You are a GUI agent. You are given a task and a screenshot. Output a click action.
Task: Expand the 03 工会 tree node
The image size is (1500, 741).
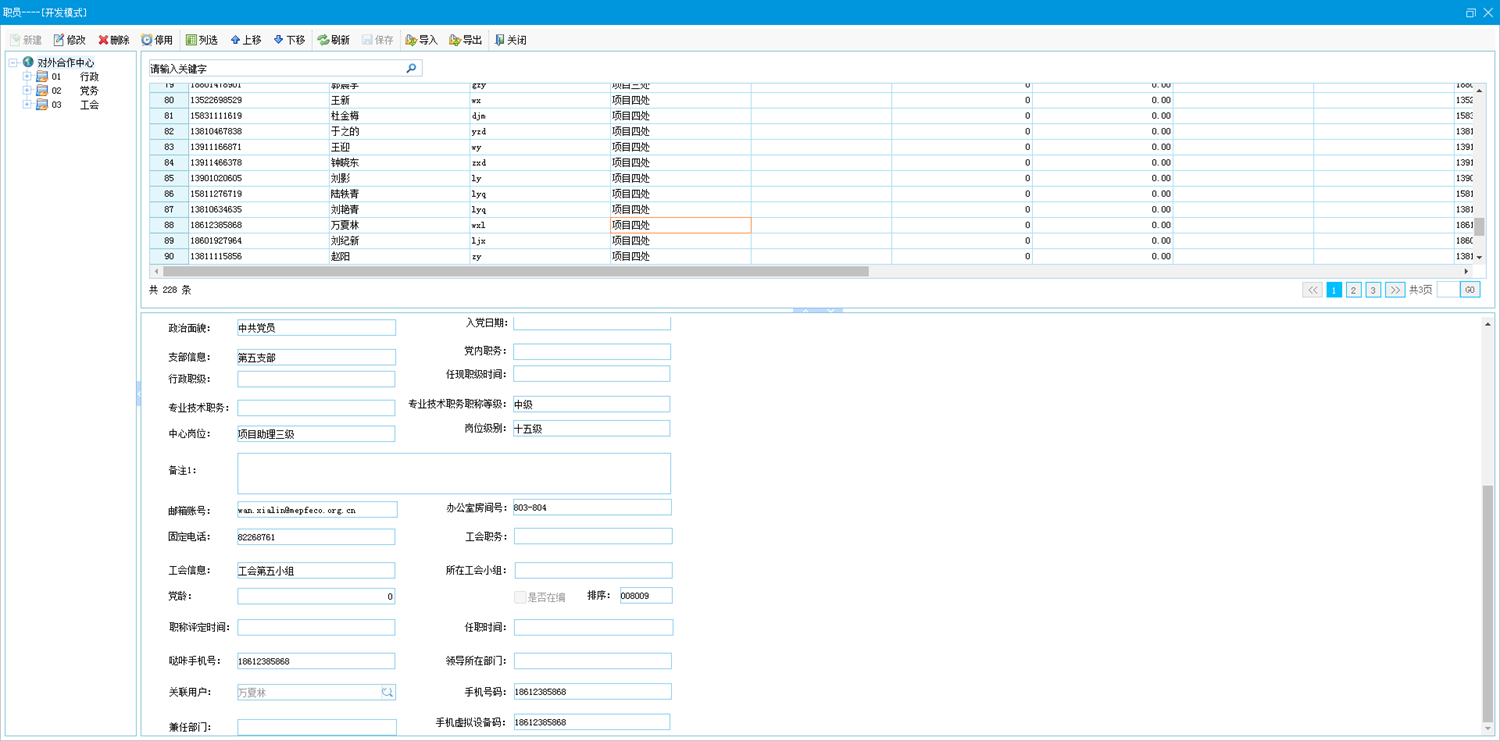point(27,104)
